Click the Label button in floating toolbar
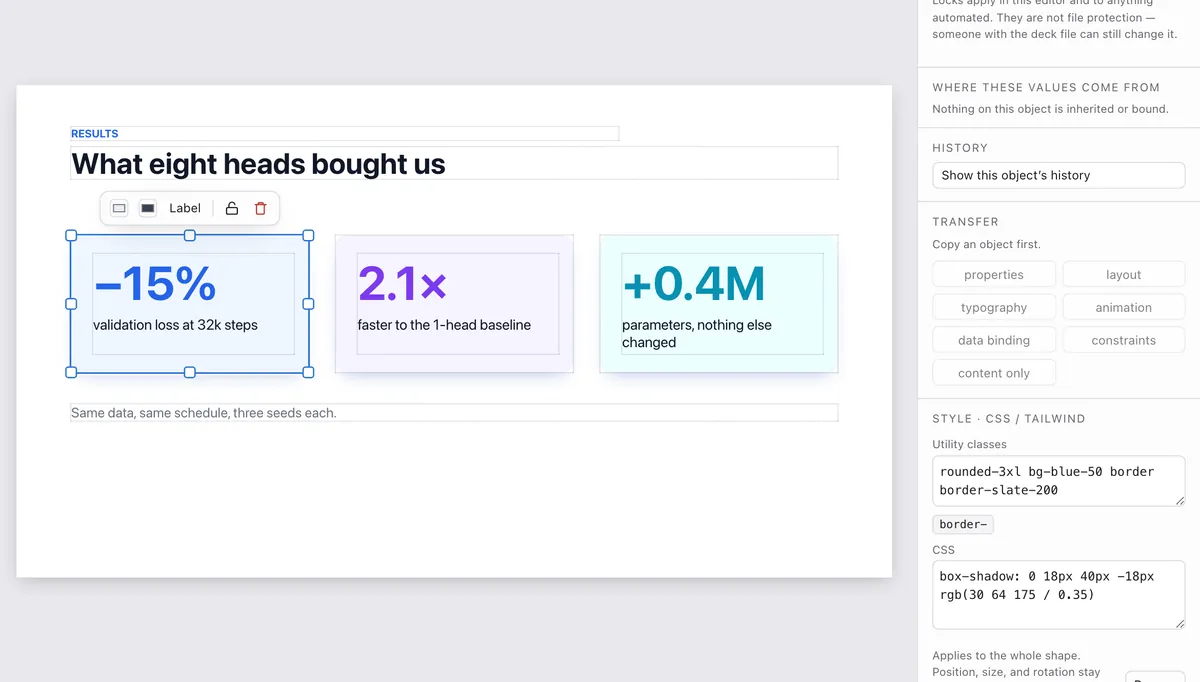 185,208
